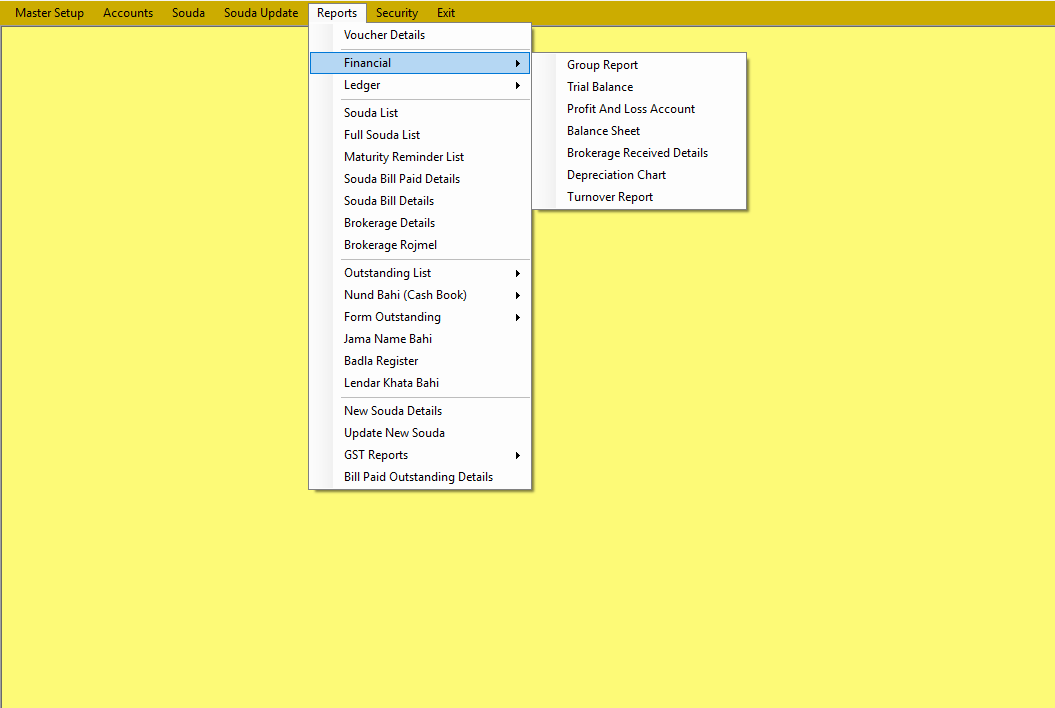Expand the Ledger submenu
The width and height of the screenshot is (1055, 708).
click(x=420, y=85)
